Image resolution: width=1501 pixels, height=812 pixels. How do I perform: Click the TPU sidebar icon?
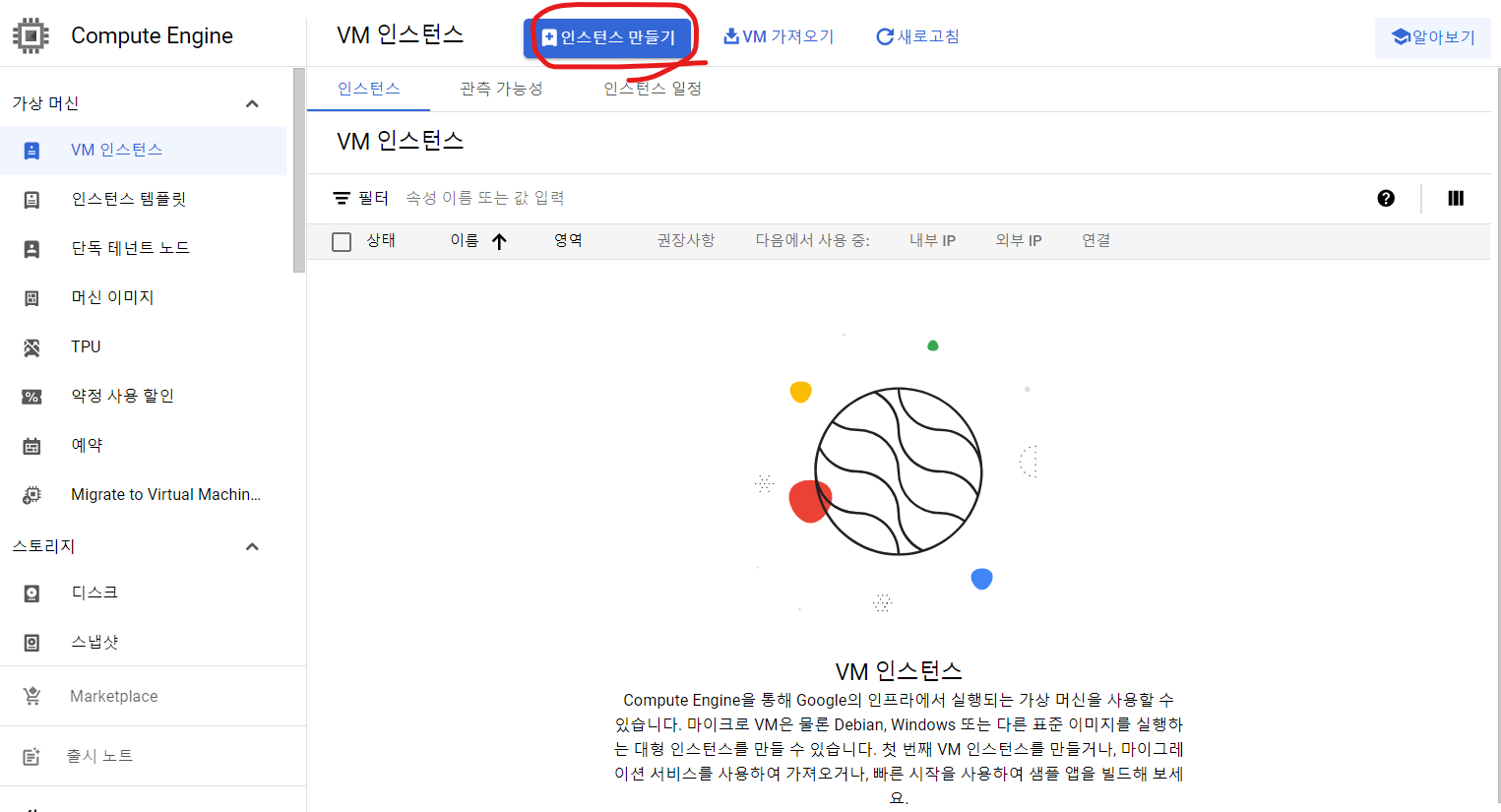click(x=31, y=347)
